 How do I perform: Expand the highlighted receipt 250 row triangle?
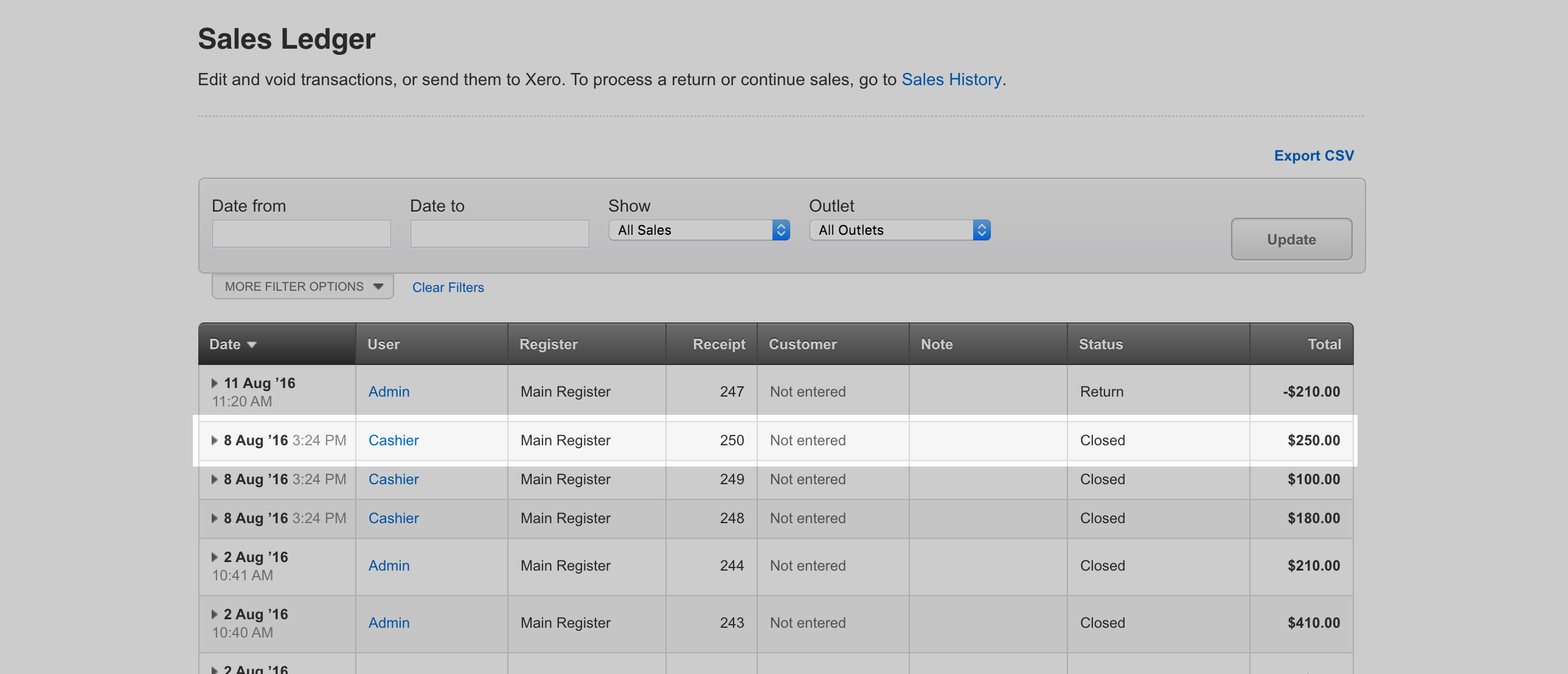tap(214, 440)
